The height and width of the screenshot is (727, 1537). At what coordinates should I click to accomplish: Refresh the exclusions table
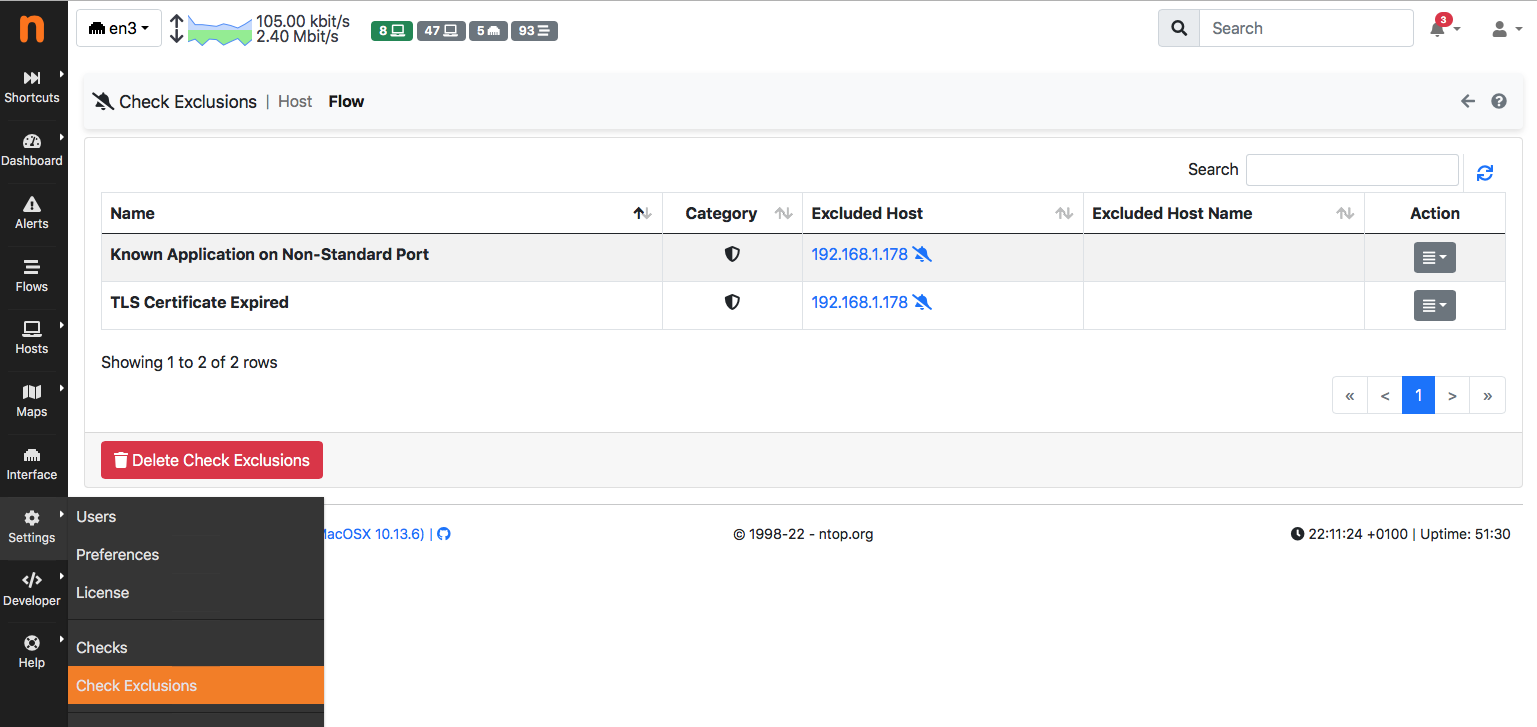(x=1485, y=172)
